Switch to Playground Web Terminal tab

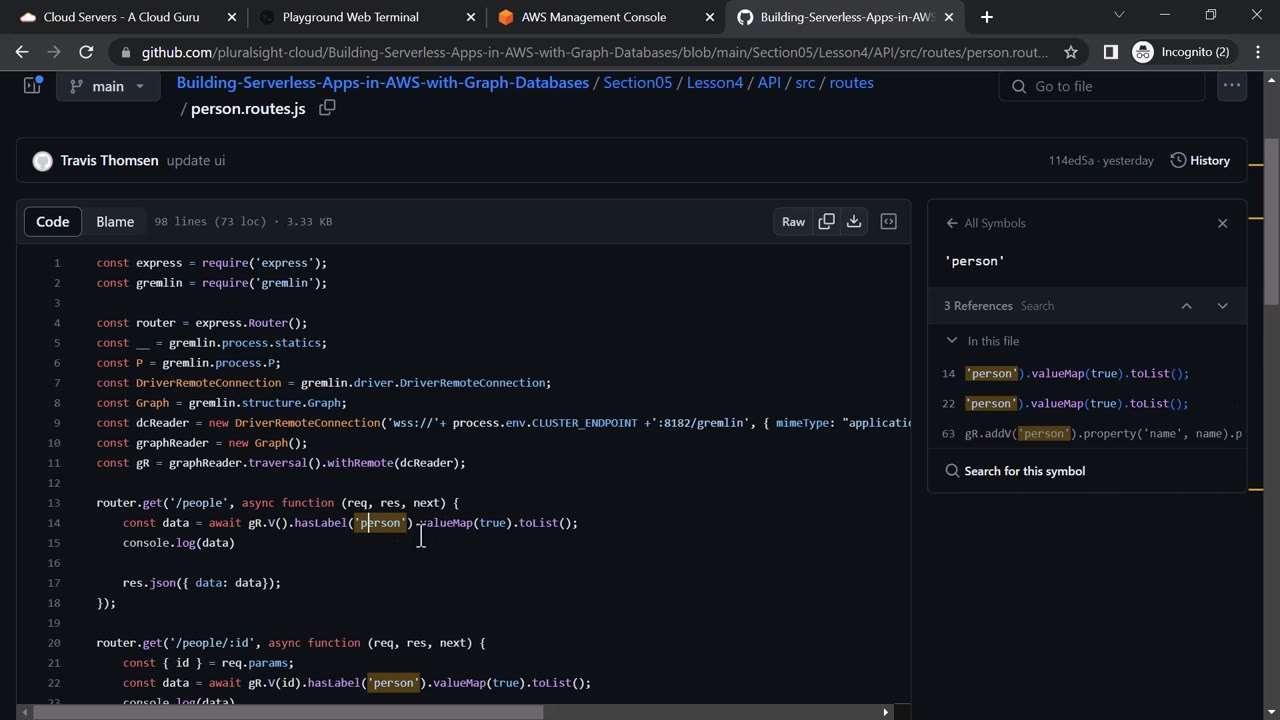pos(350,17)
